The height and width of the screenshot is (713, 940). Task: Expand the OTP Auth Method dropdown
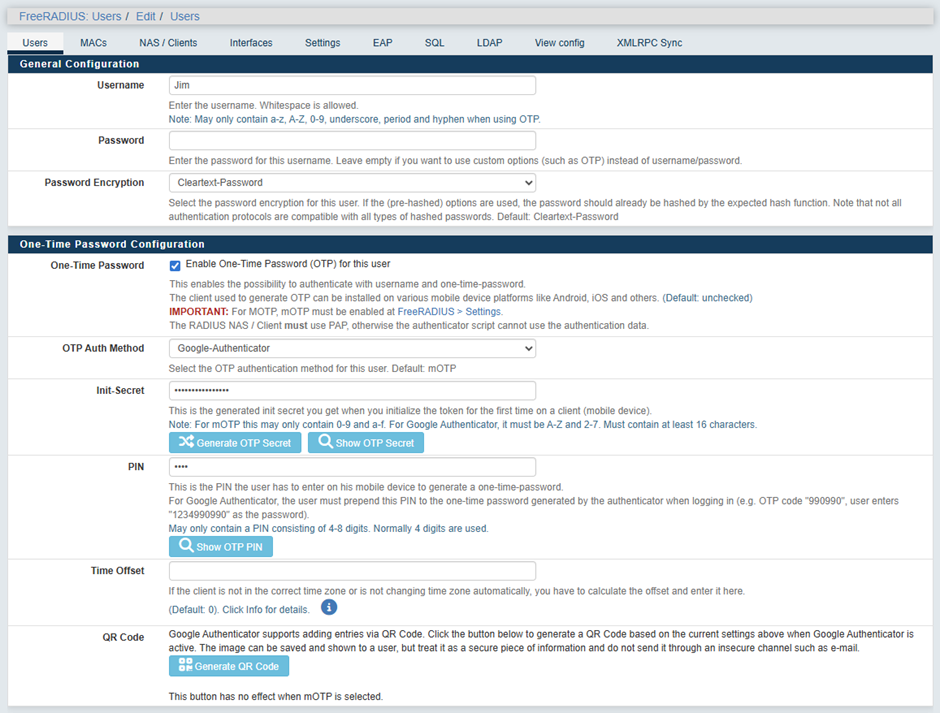click(352, 349)
